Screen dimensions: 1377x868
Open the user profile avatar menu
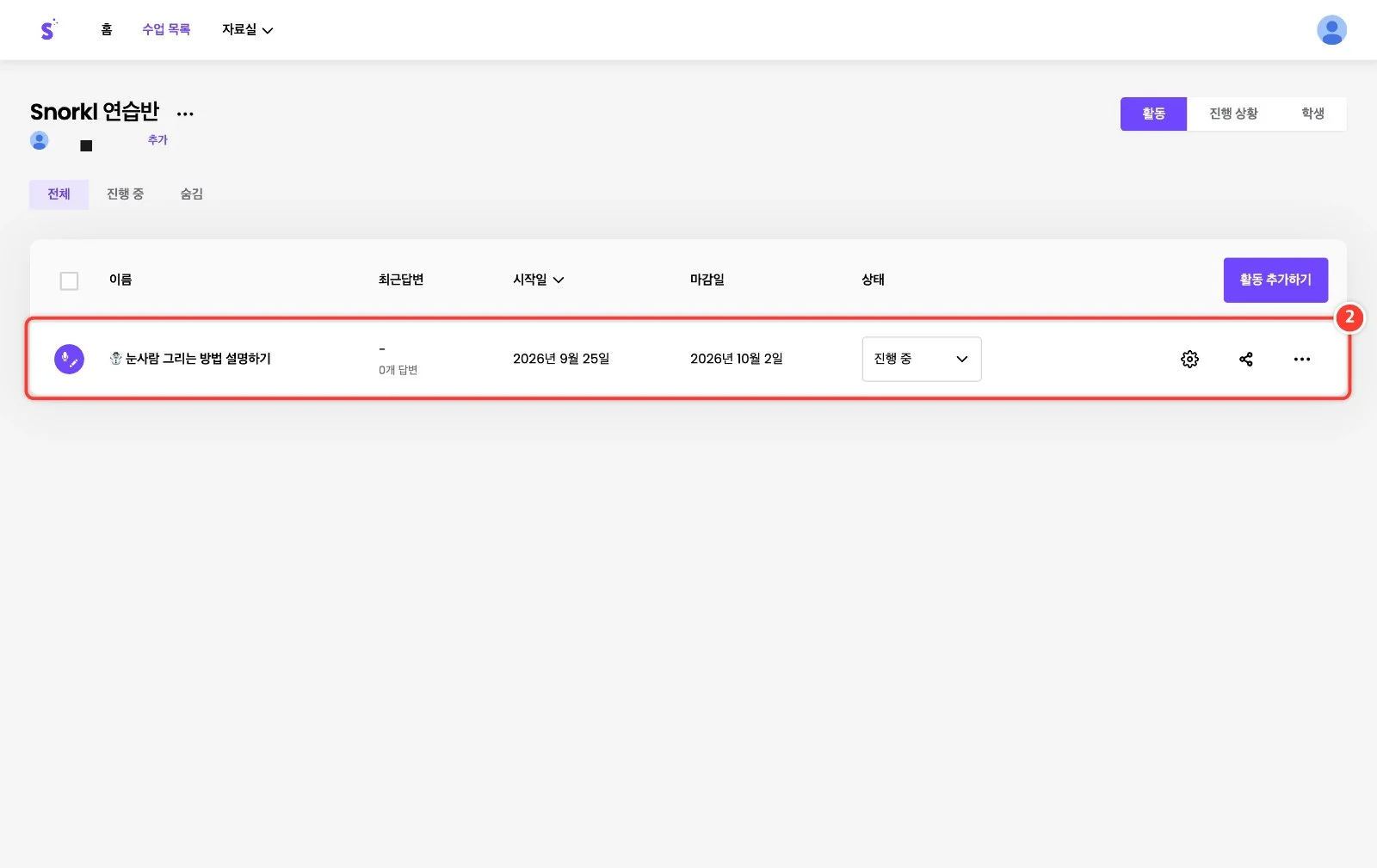[1331, 30]
